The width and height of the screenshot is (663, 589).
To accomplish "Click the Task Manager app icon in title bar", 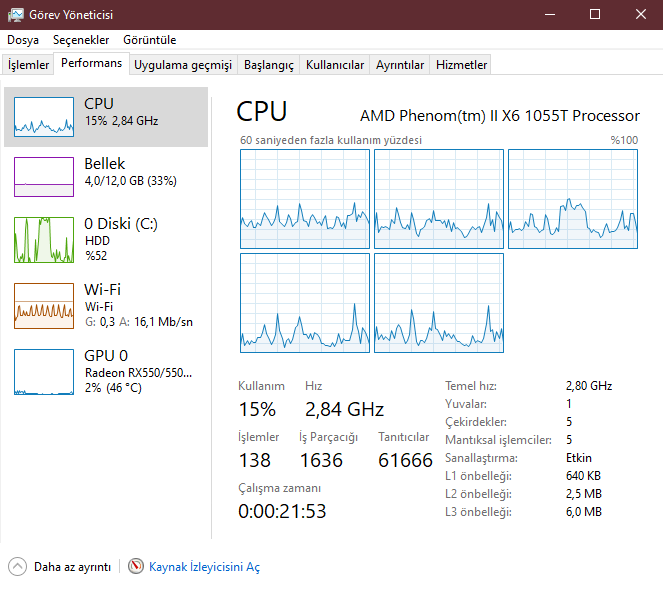I will coord(16,14).
